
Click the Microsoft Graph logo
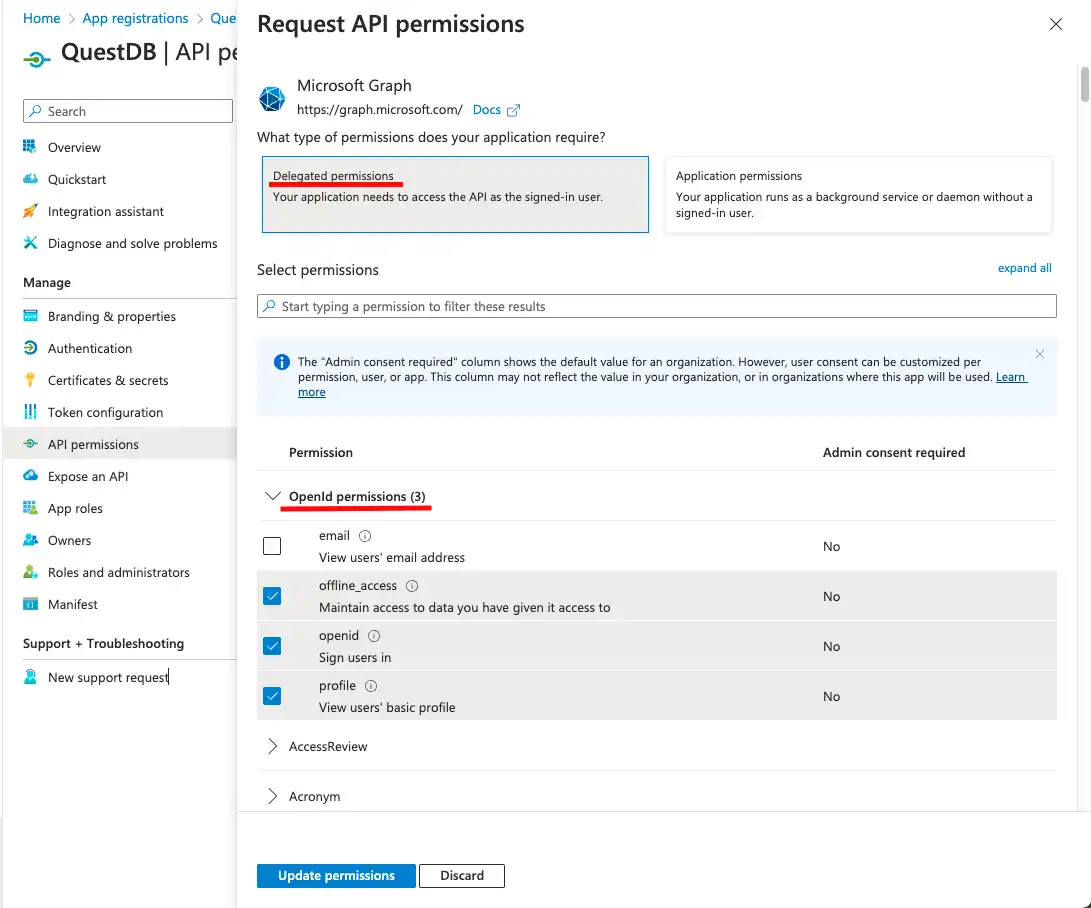click(271, 98)
